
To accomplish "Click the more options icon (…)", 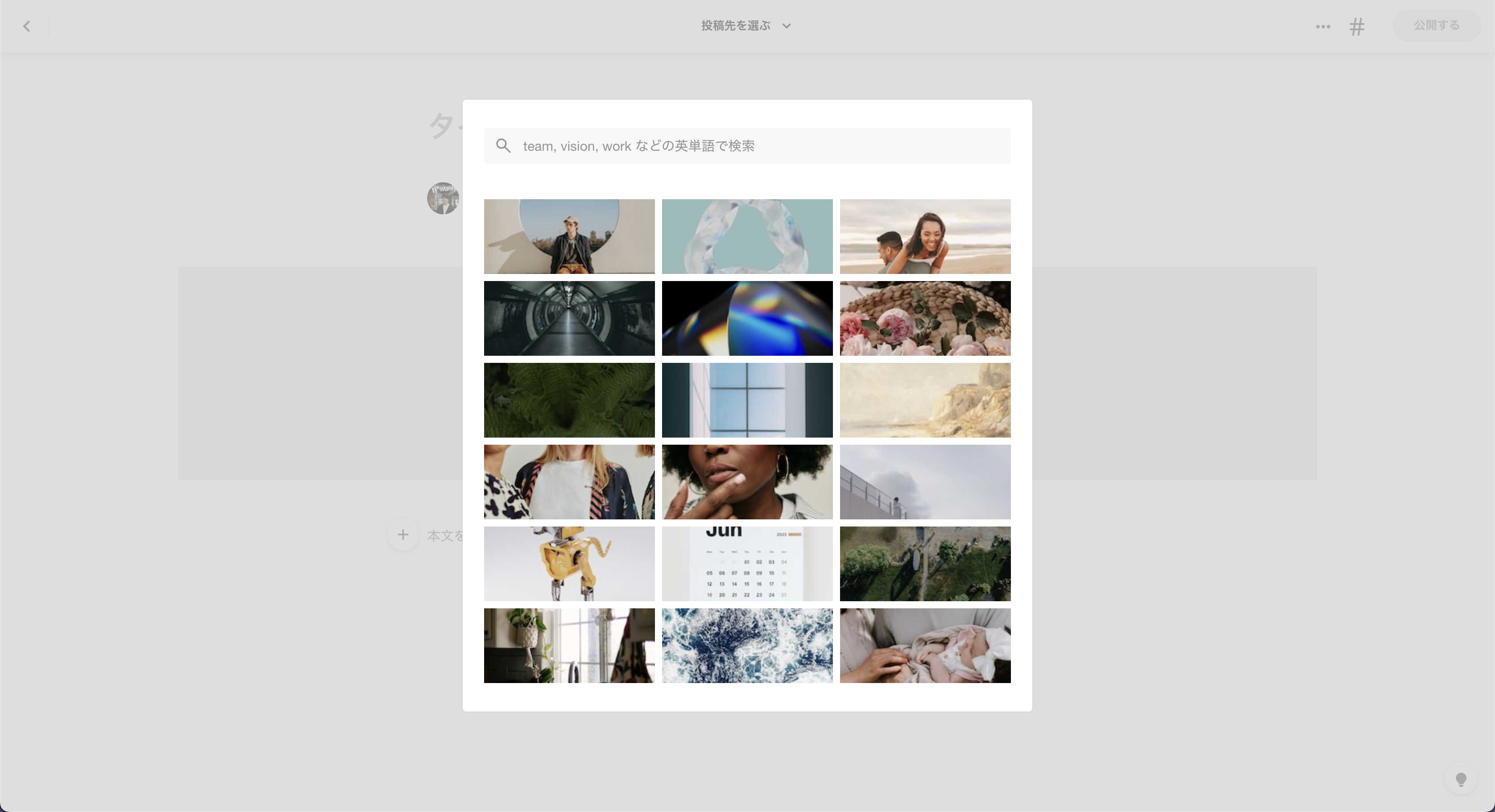I will [1322, 25].
